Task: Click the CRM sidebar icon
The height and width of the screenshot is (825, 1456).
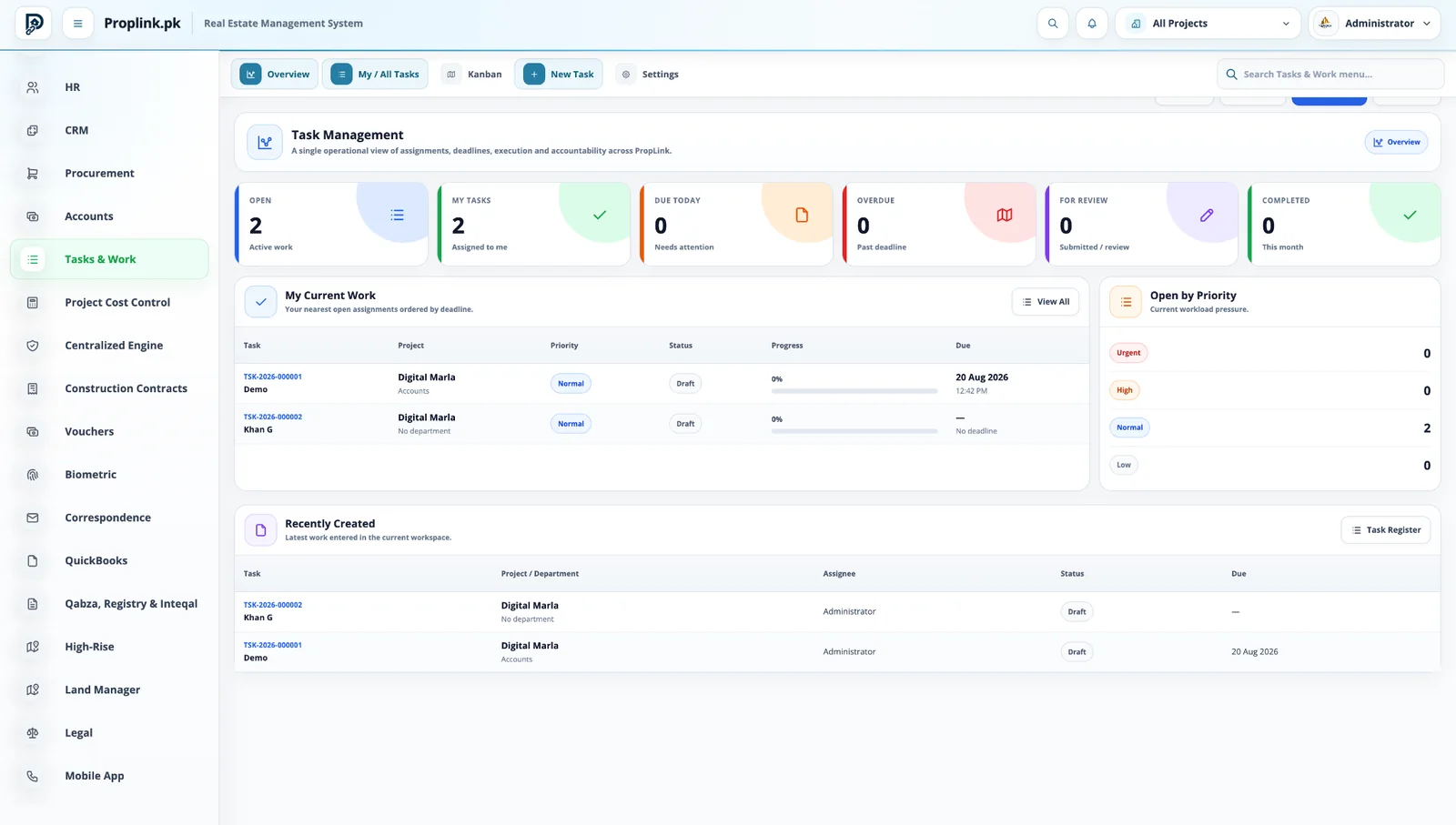Action: (33, 130)
